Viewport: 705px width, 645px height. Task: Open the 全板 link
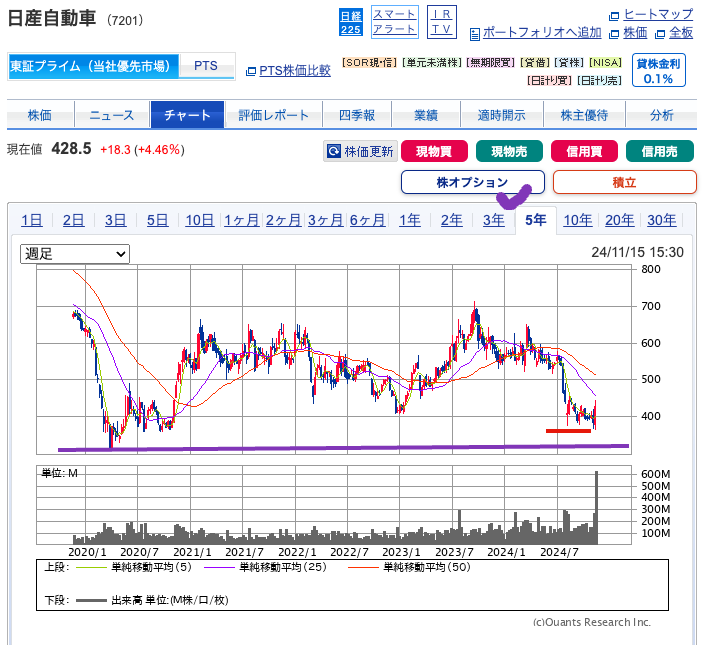coord(681,33)
